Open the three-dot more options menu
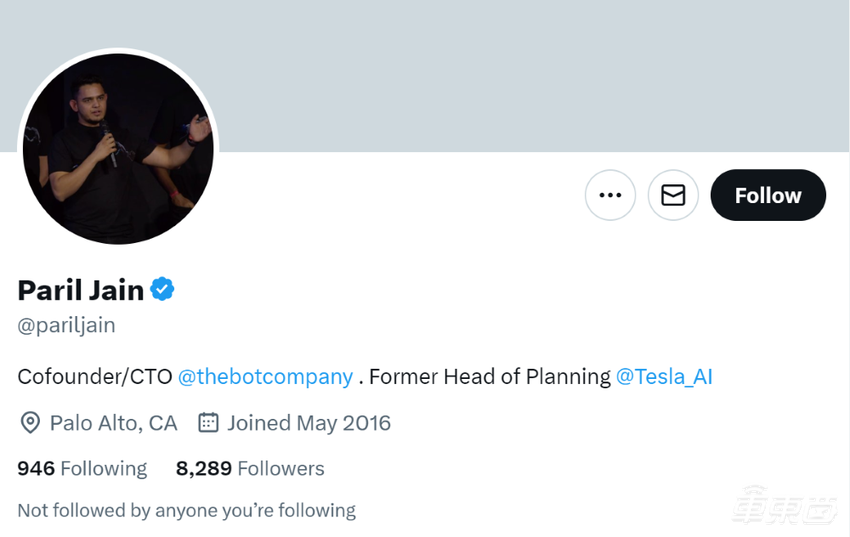The width and height of the screenshot is (850, 537). [x=610, y=195]
